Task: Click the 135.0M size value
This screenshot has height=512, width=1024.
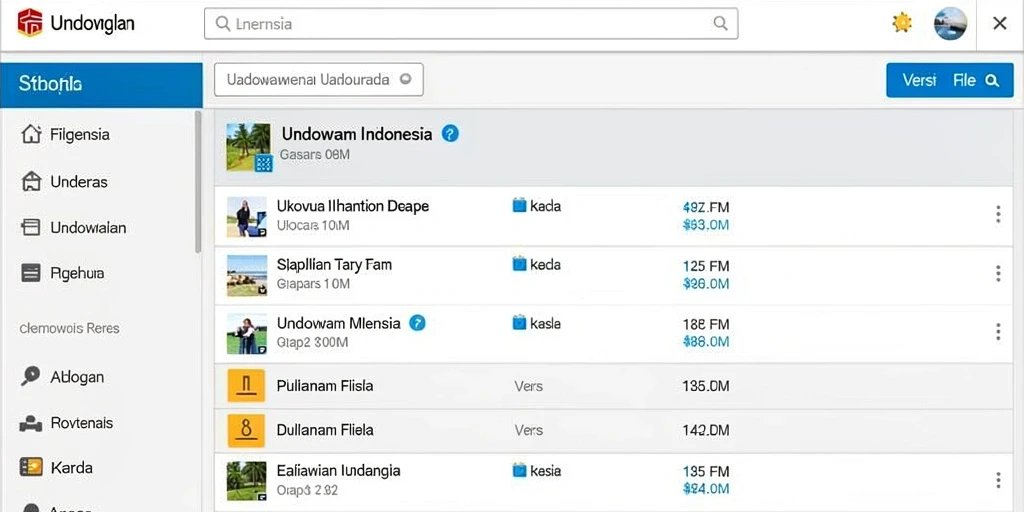Action: 705,386
